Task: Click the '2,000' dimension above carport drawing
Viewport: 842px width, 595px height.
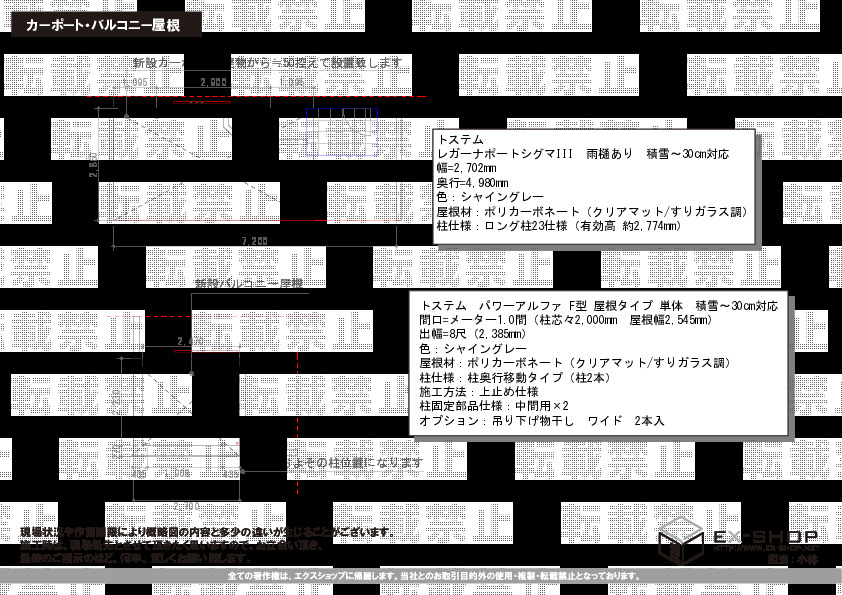Action: [214, 82]
